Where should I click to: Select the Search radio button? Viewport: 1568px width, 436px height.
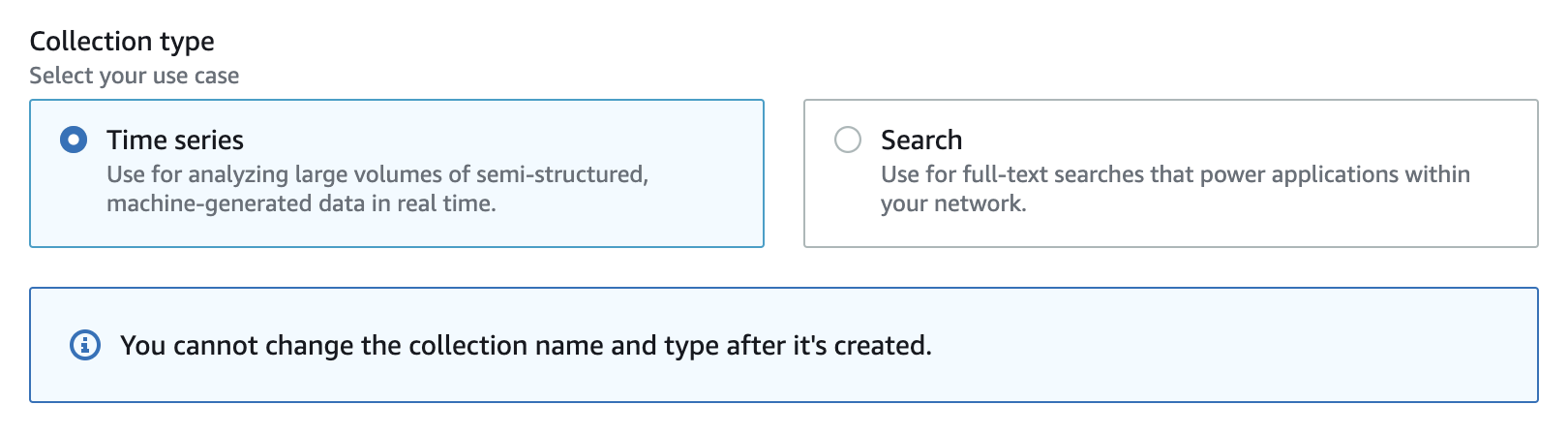click(848, 140)
